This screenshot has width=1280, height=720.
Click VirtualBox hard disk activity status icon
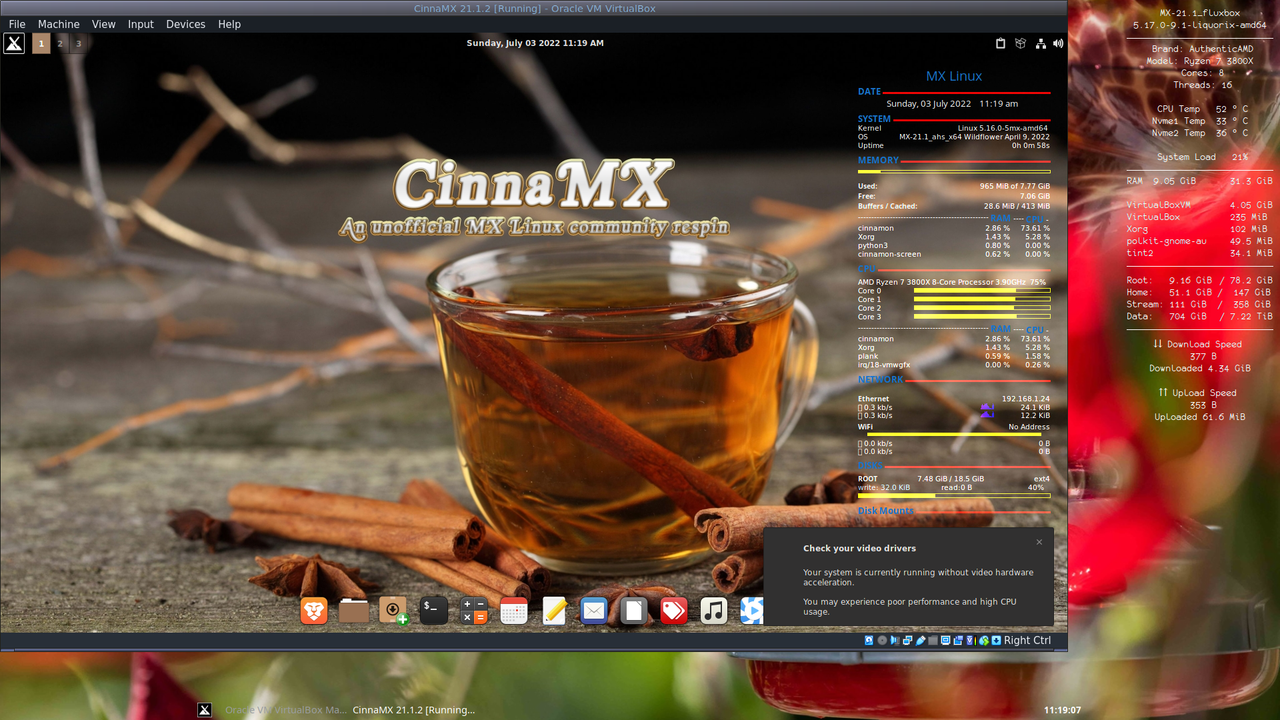(x=869, y=640)
